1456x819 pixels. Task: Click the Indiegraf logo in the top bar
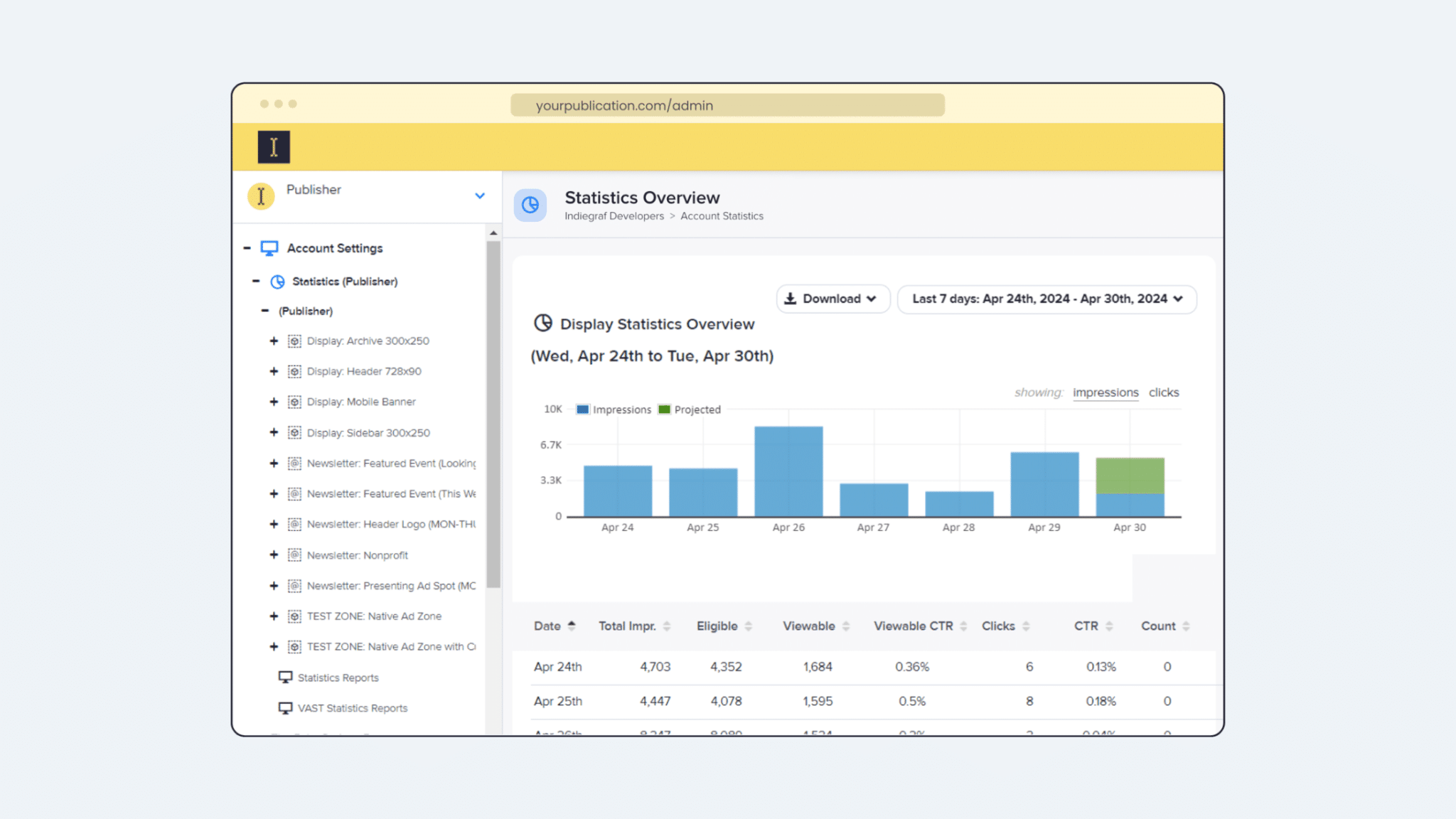(274, 146)
